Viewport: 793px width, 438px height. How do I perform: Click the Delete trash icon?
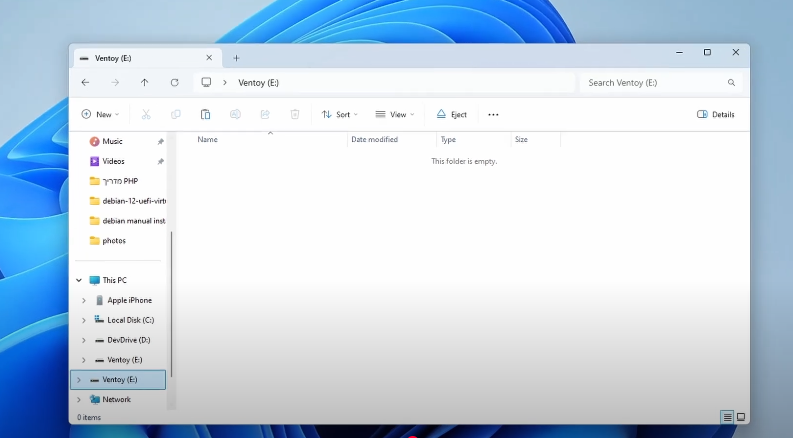[x=295, y=114]
